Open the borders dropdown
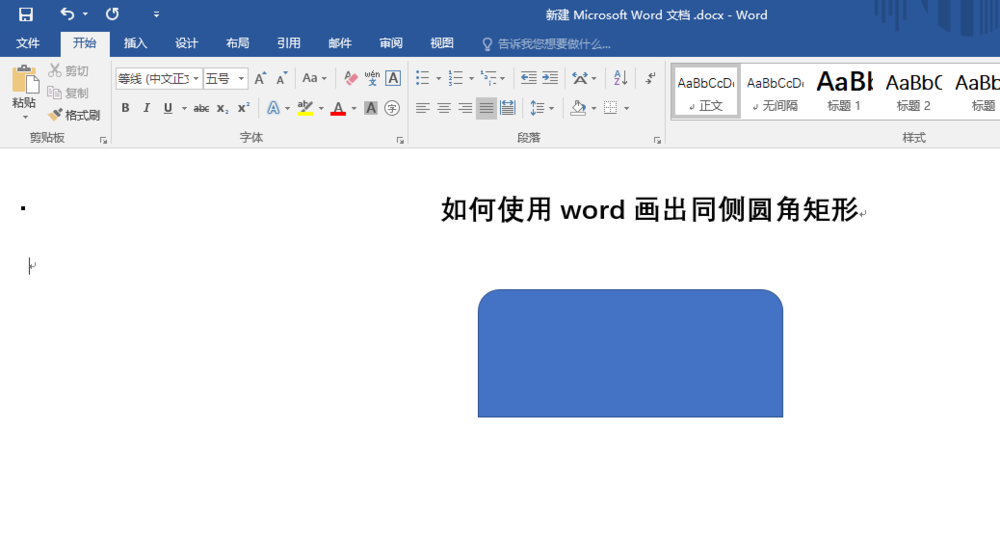1000x538 pixels. pyautogui.click(x=626, y=108)
